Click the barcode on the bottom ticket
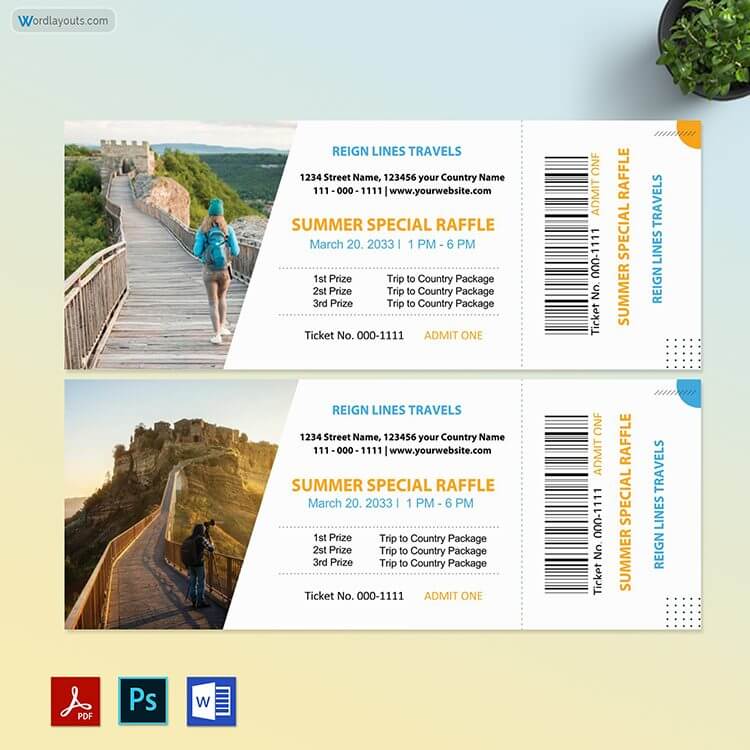Viewport: 750px width, 750px height. pos(566,504)
